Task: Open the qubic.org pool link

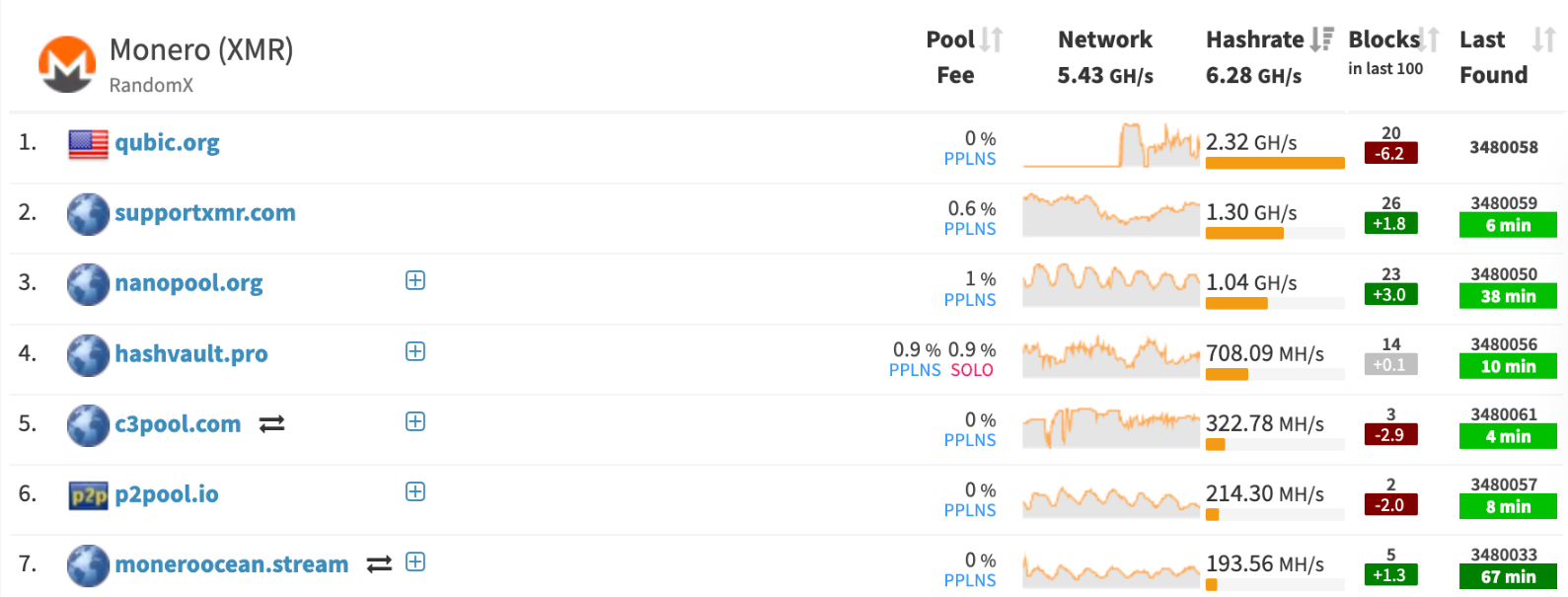Action: [167, 143]
